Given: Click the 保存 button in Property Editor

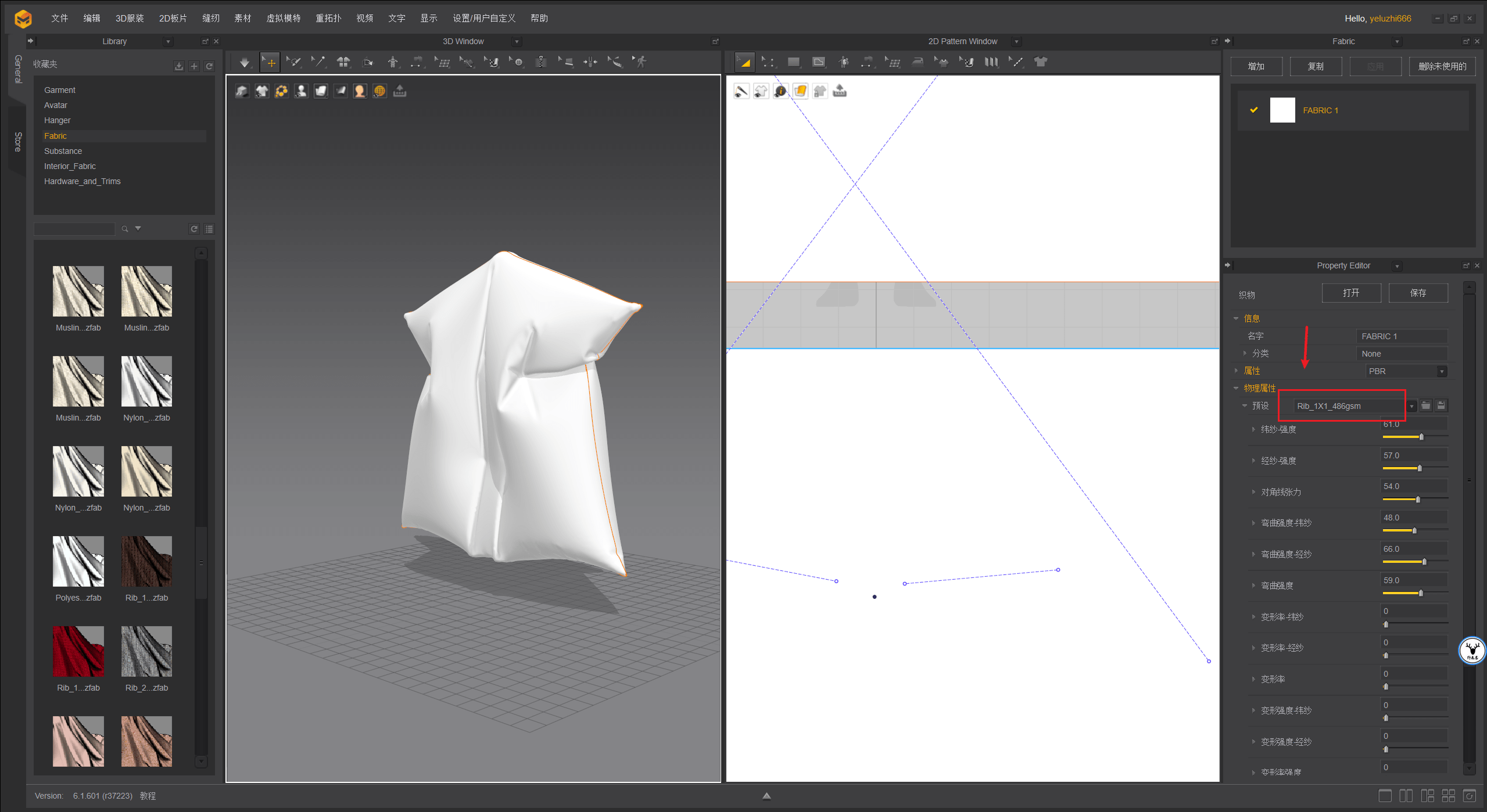Looking at the screenshot, I should [1417, 293].
